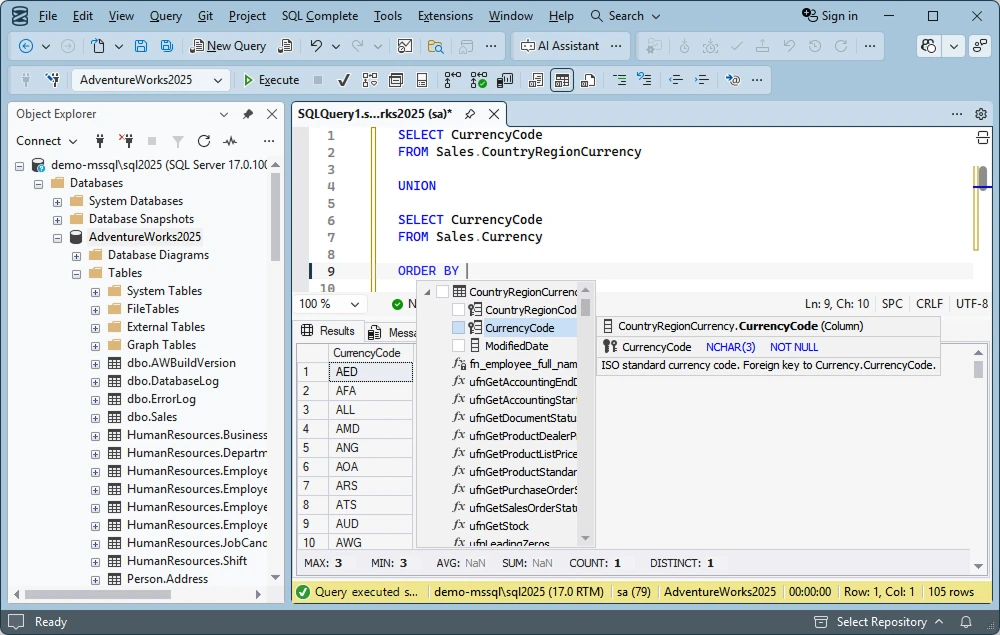Check the CountryRegionCurrency table checkbox
The height and width of the screenshot is (635, 1000).
tap(443, 291)
